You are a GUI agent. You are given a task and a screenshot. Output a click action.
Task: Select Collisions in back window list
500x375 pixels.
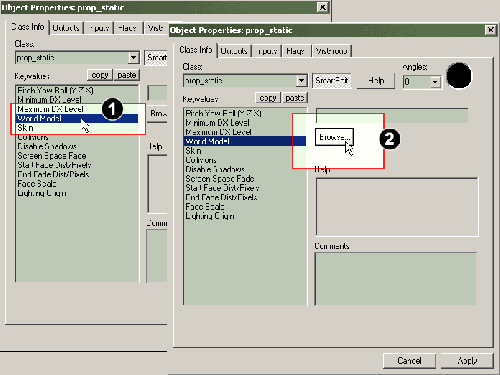[x=77, y=137]
